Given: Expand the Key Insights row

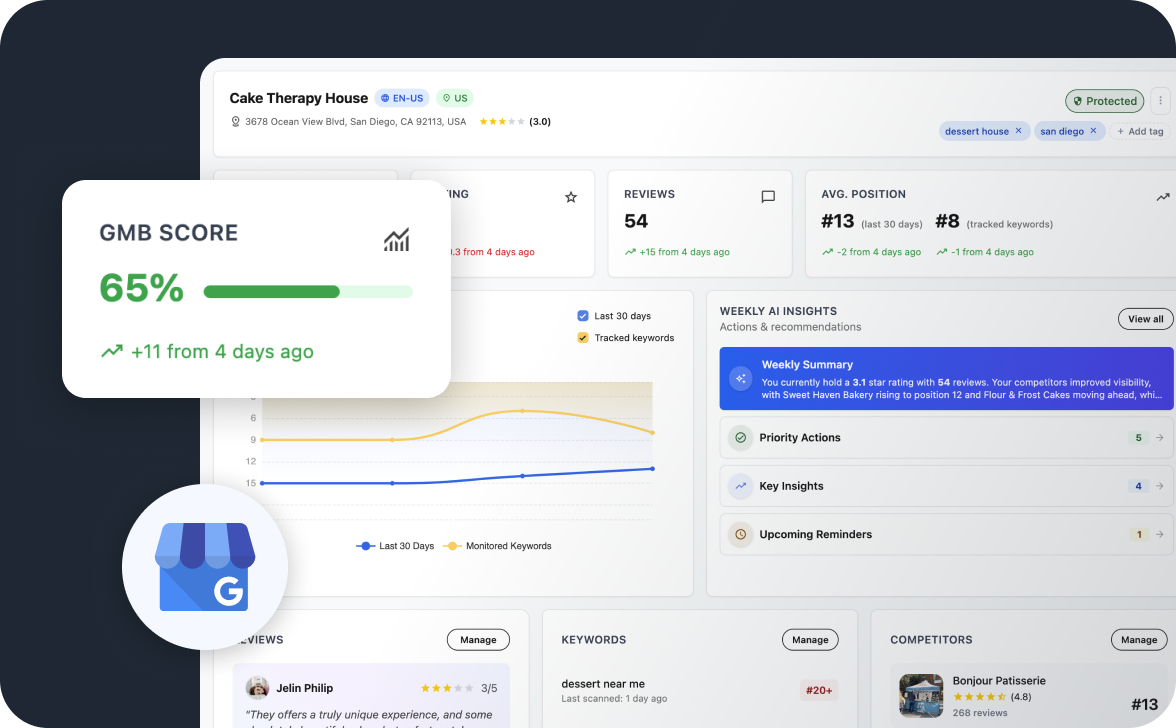Looking at the screenshot, I should point(946,486).
